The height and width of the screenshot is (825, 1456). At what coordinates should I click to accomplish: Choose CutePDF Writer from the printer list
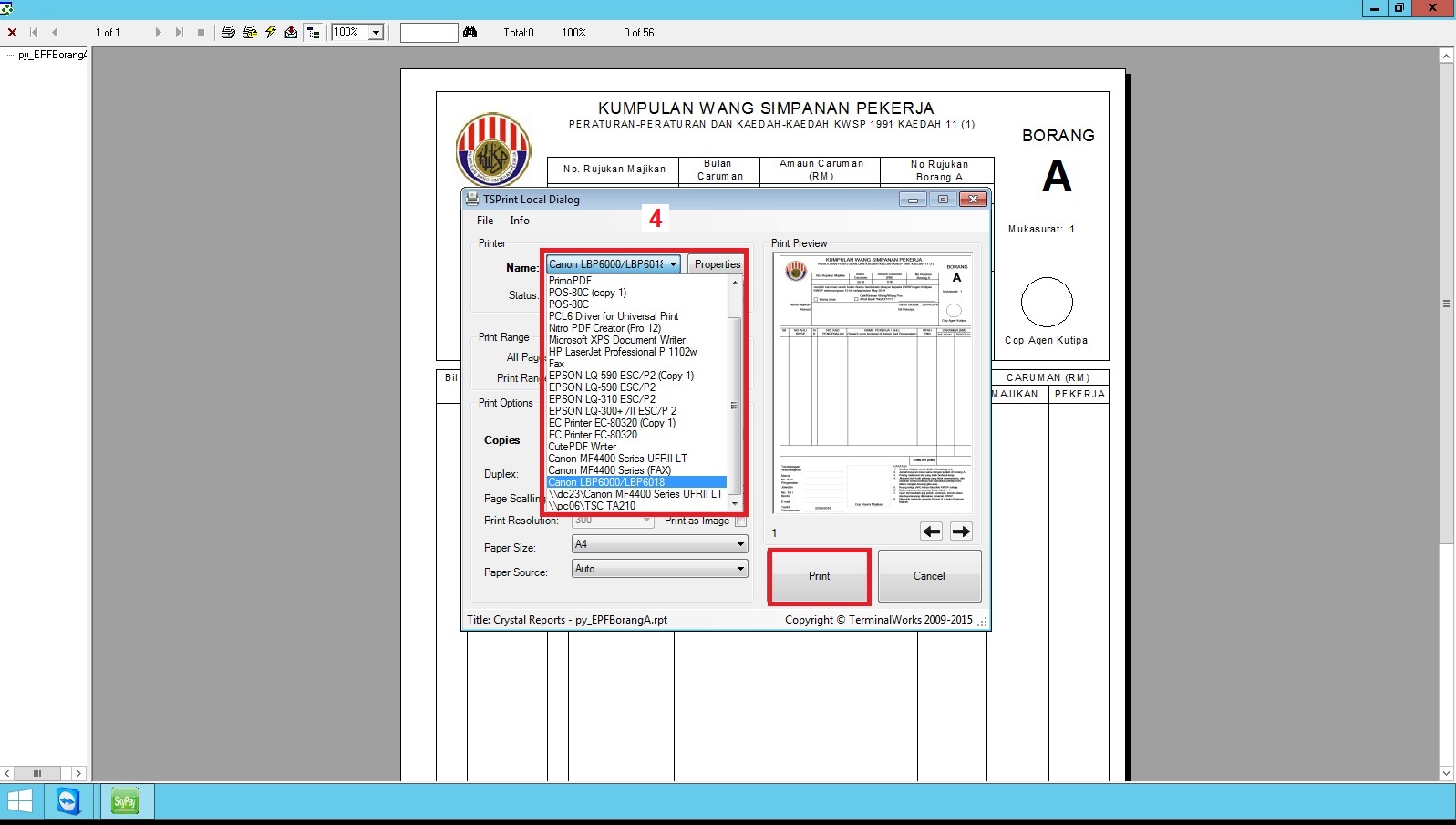tap(583, 447)
